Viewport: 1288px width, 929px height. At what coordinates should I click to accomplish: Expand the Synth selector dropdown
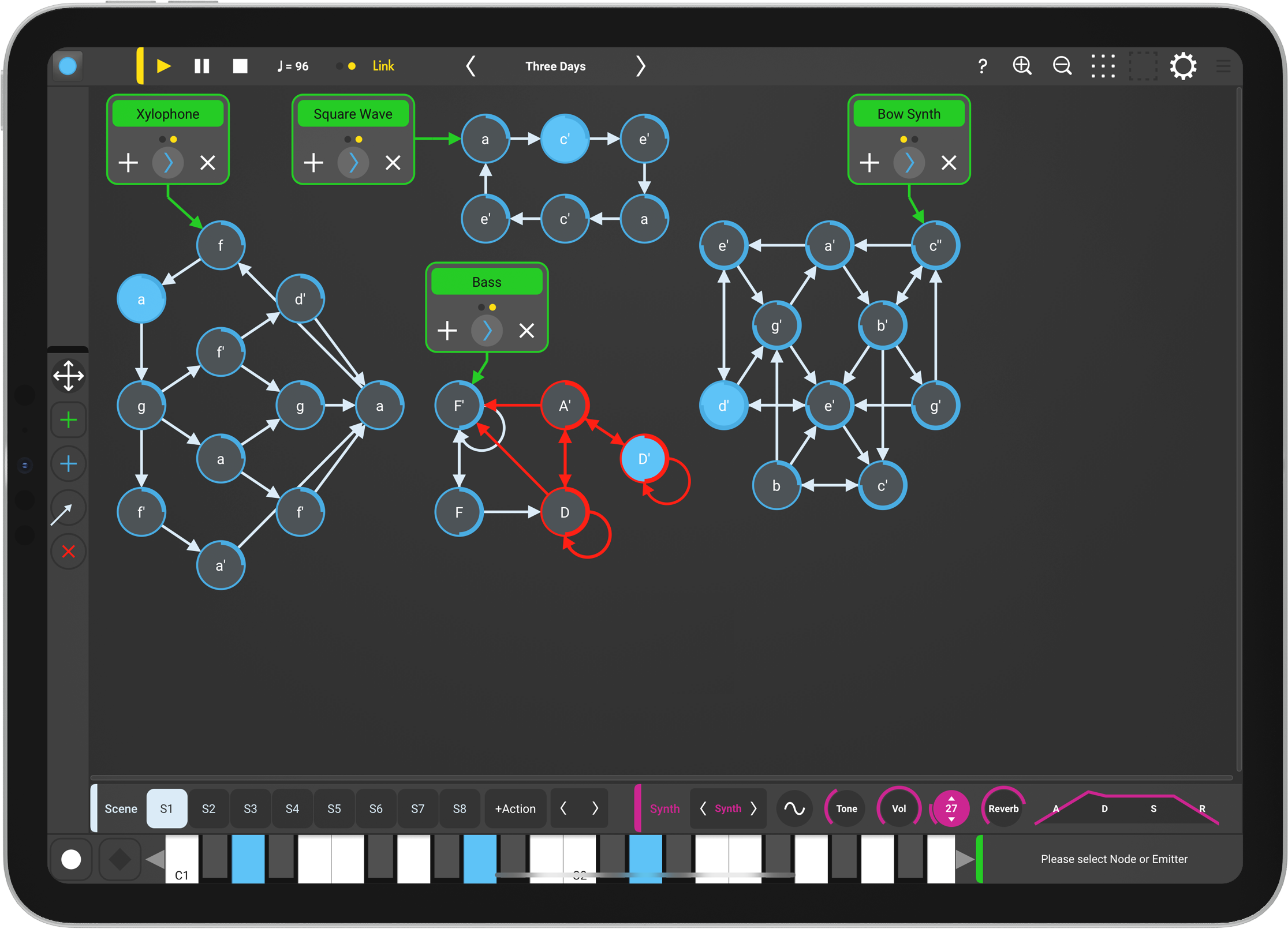pos(730,810)
